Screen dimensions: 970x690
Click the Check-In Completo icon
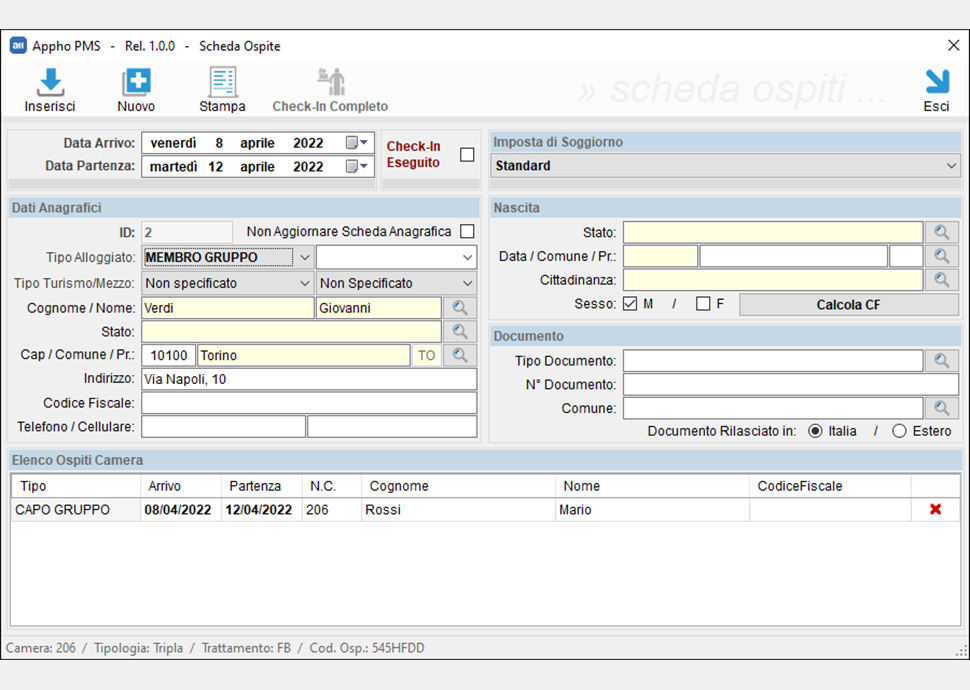(x=331, y=82)
